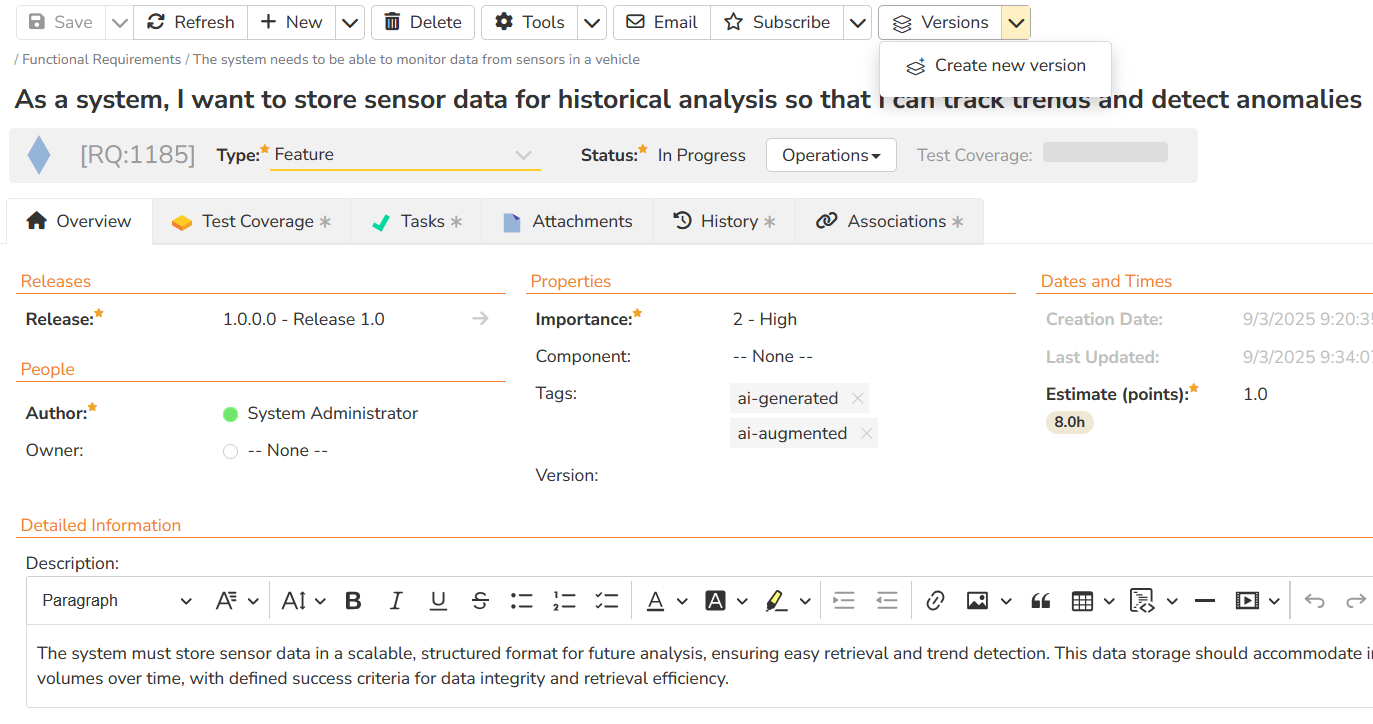Viewport: 1373px width, 724px height.
Task: Click the Delete button in the toolbar
Action: tap(422, 22)
